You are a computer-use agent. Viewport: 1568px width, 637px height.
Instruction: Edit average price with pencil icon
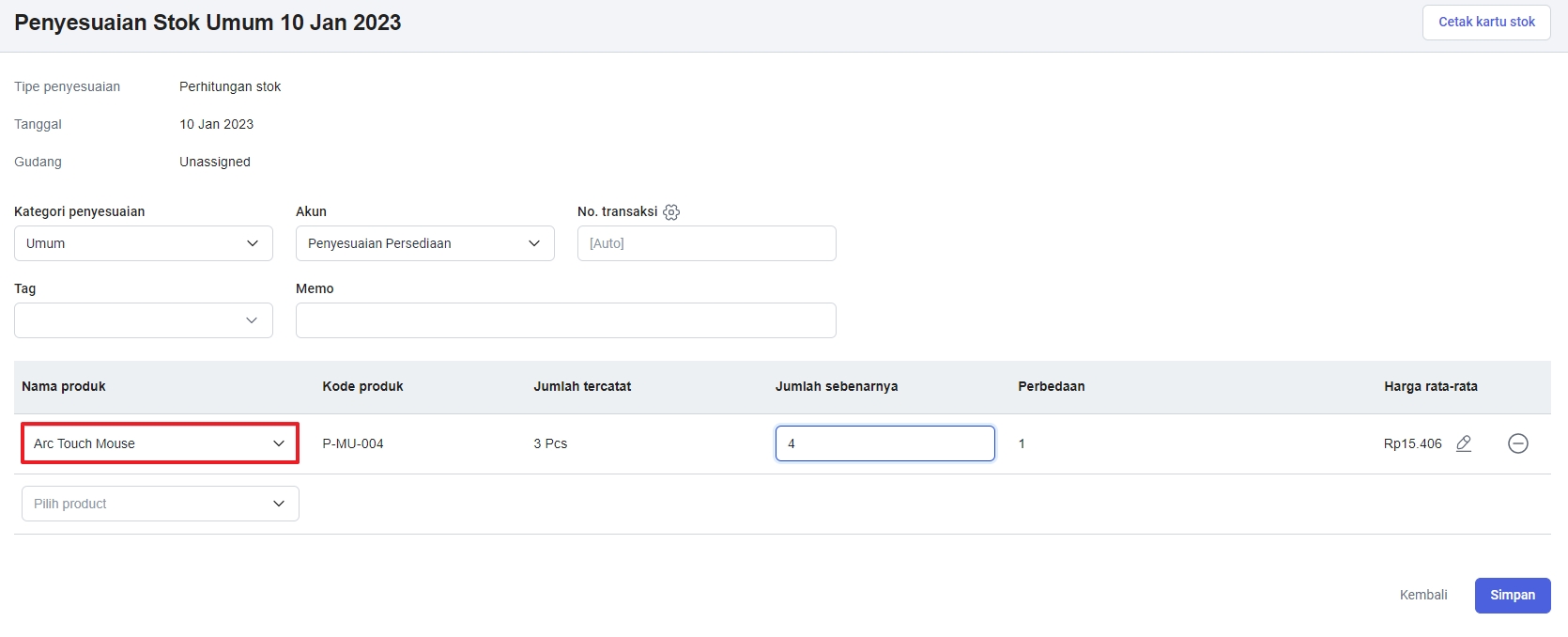tap(1464, 443)
